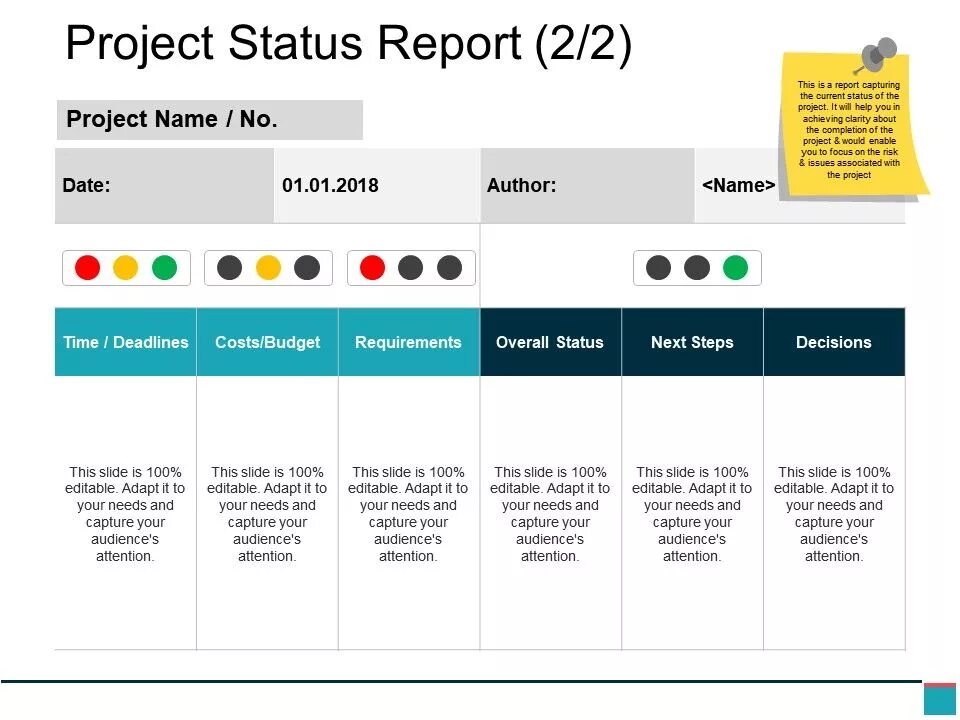Click the body text under Requirements
The height and width of the screenshot is (720, 960).
[408, 514]
